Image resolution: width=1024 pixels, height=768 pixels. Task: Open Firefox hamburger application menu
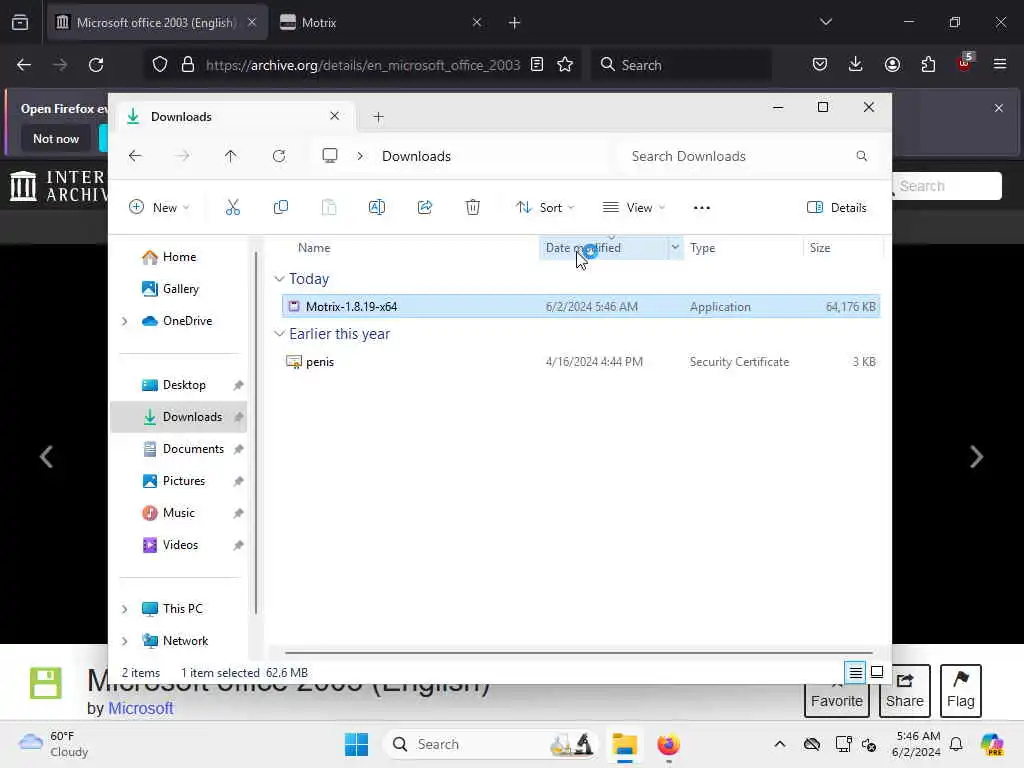click(1000, 65)
